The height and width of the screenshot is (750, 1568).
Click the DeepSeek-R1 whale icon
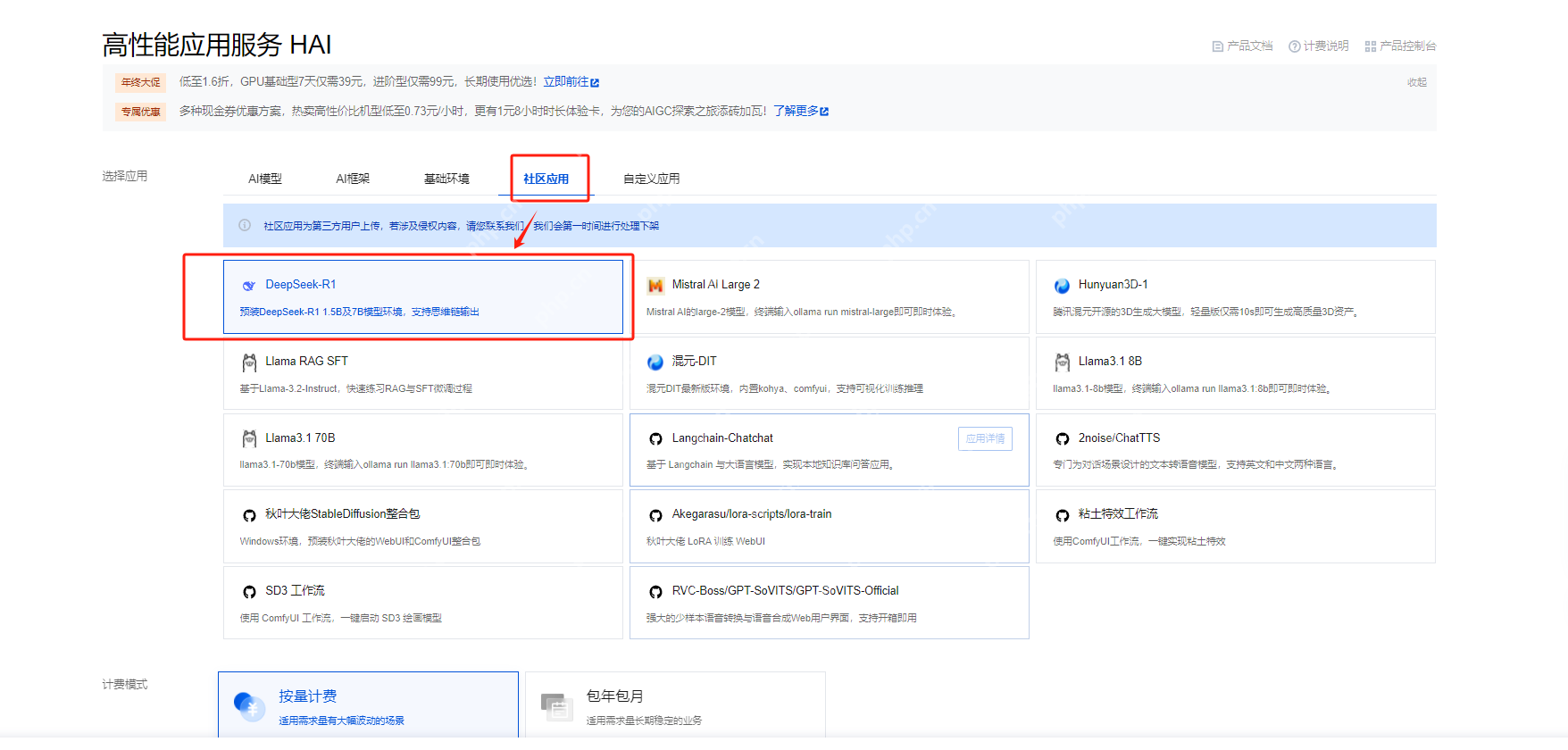pyautogui.click(x=249, y=286)
